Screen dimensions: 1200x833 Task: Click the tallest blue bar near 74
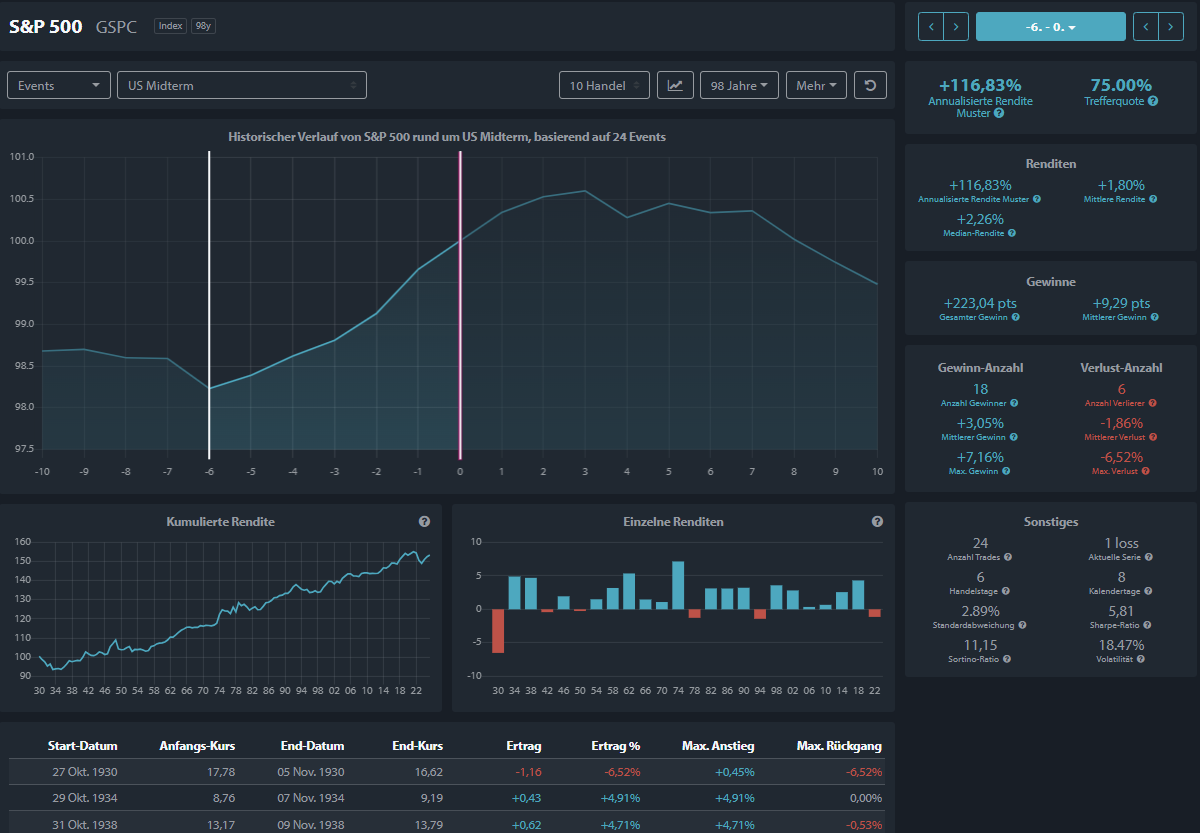(678, 585)
